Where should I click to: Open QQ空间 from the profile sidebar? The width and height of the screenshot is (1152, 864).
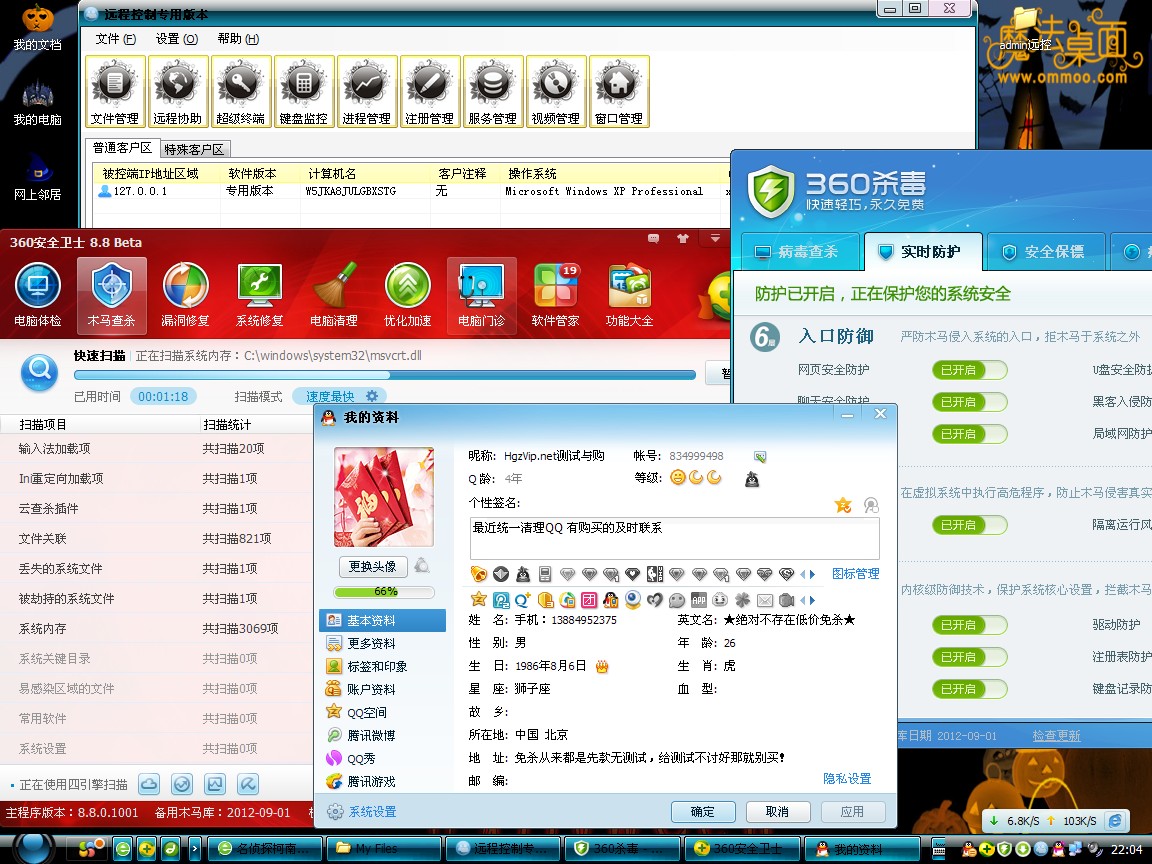(382, 713)
